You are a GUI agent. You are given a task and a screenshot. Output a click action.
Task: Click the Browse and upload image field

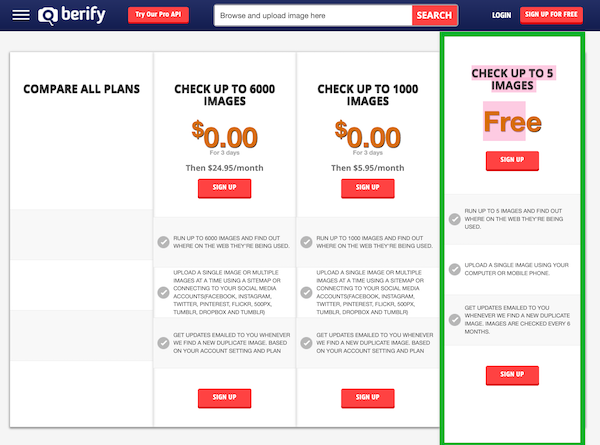point(313,16)
